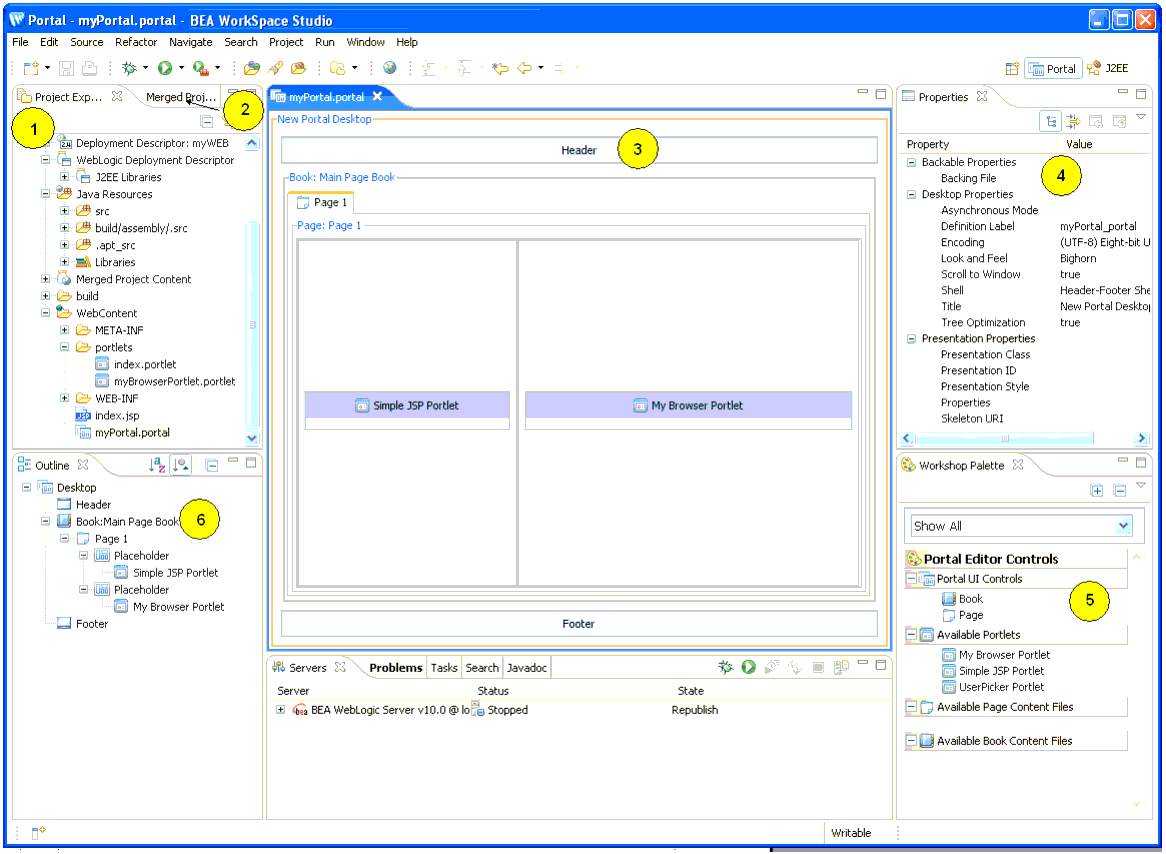Click the alphabetical Sort icon in Outline
This screenshot has width=1166, height=854.
pyautogui.click(x=157, y=465)
